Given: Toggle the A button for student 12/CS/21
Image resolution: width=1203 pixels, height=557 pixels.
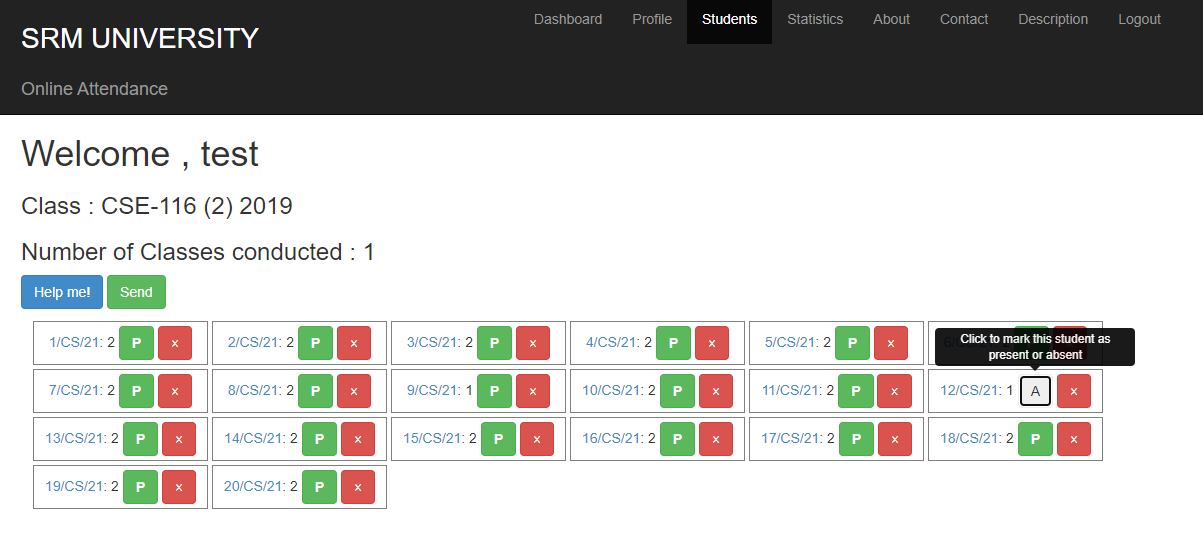Looking at the screenshot, I should [x=1035, y=391].
